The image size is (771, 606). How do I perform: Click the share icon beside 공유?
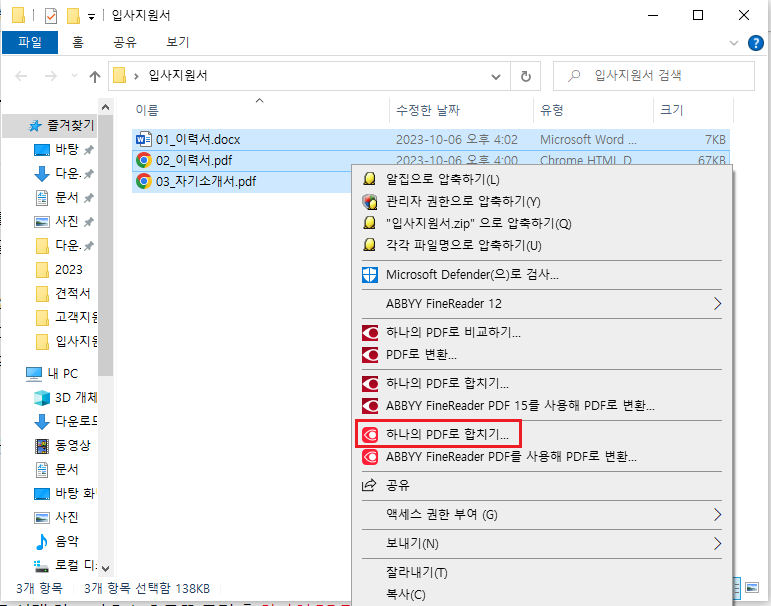(x=369, y=485)
